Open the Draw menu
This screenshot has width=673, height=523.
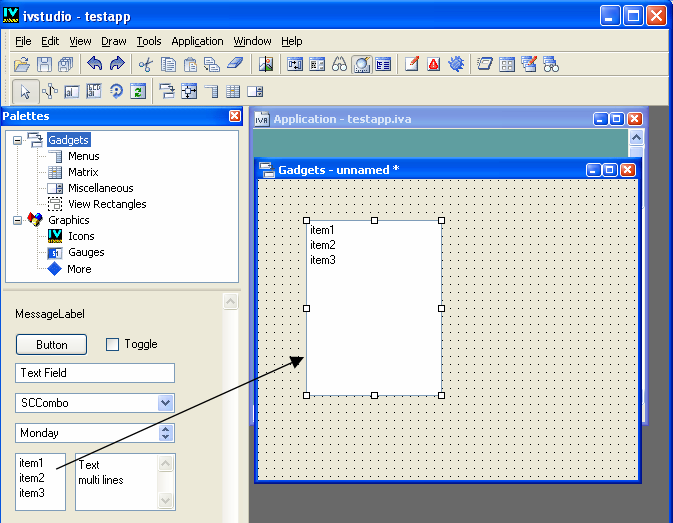(x=114, y=41)
